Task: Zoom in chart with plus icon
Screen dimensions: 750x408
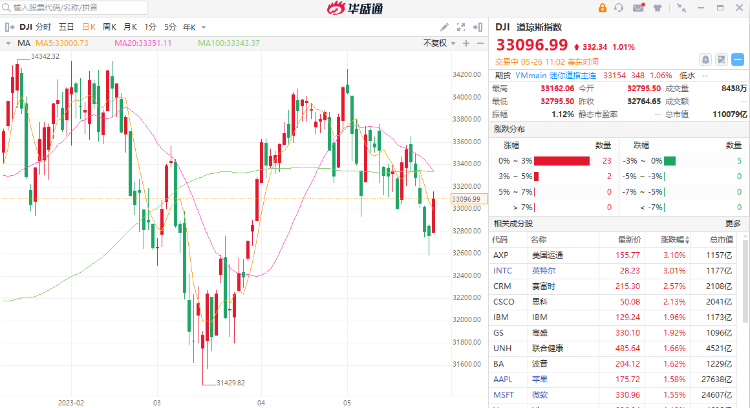Action: [x=466, y=44]
